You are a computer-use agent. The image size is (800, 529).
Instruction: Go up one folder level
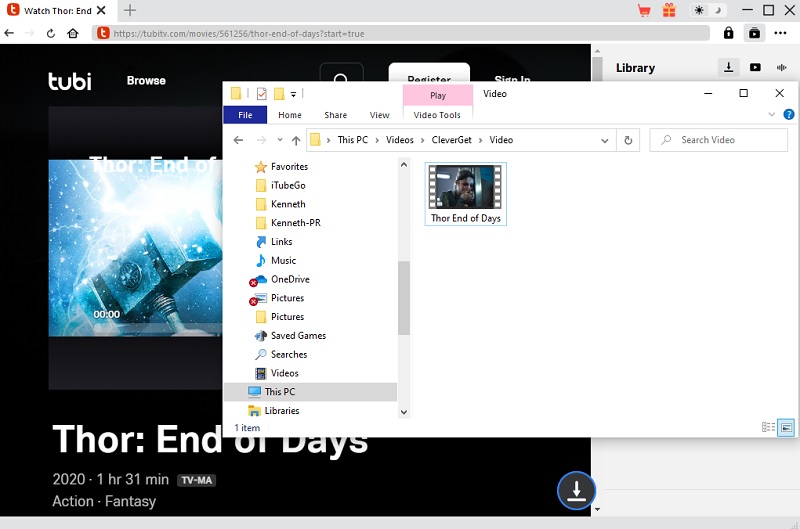pyautogui.click(x=296, y=140)
